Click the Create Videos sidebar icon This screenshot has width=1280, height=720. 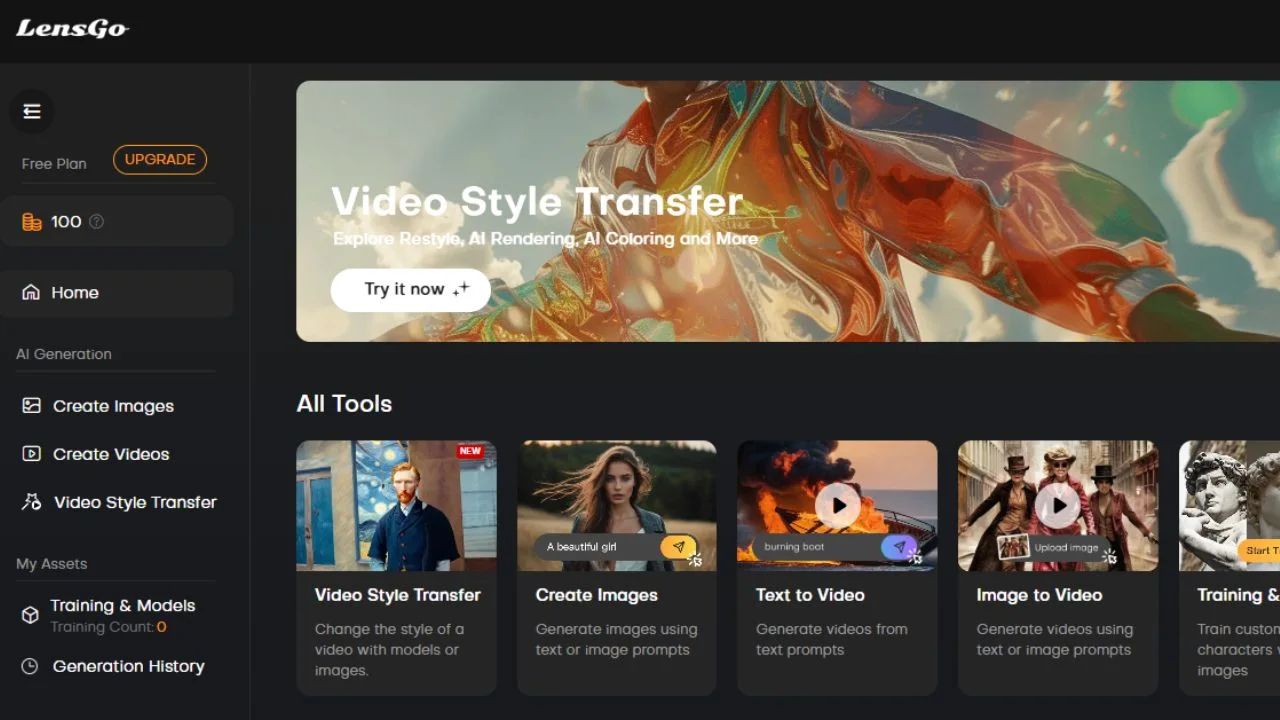pos(32,454)
